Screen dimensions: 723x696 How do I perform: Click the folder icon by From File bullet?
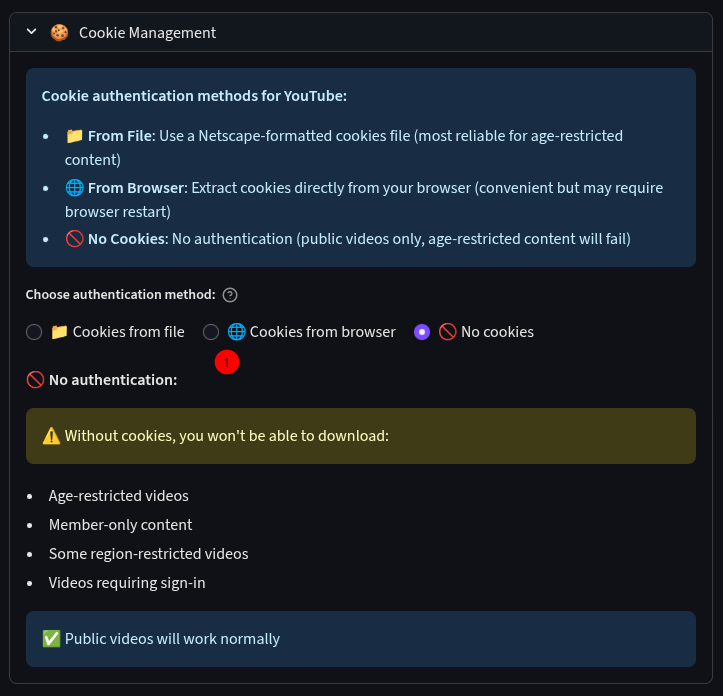(x=74, y=136)
